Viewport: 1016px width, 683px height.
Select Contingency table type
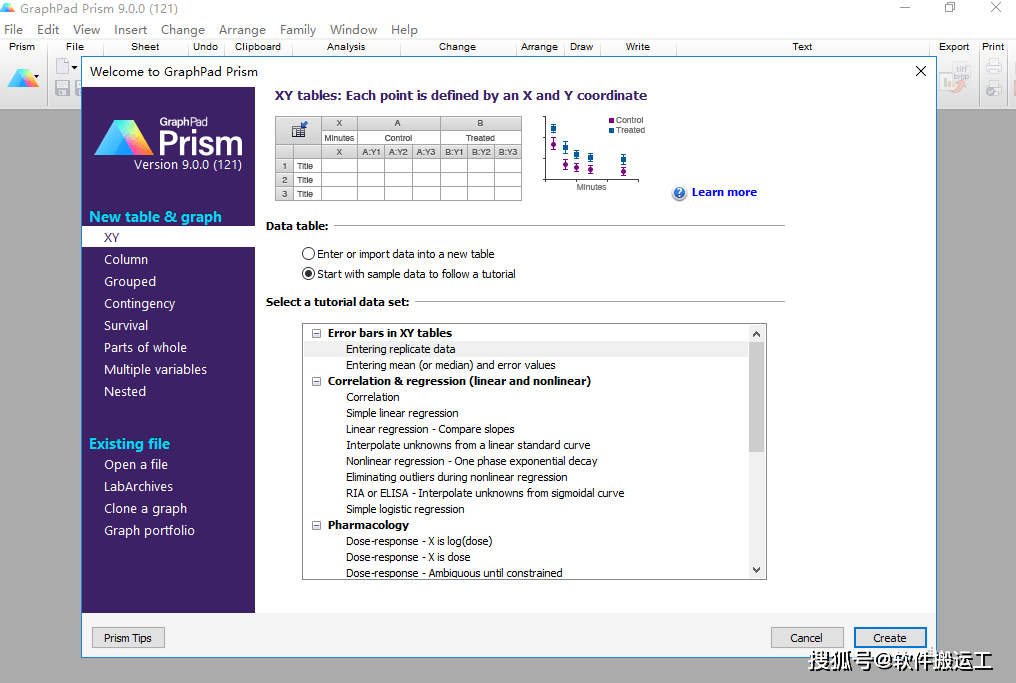[139, 303]
